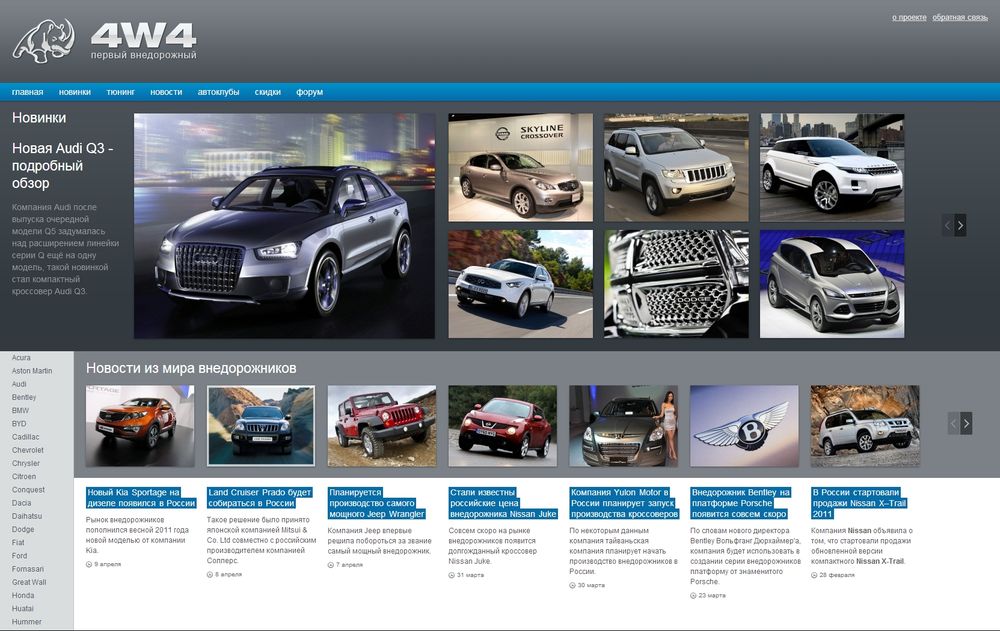Open the тюнинг menu item

pyautogui.click(x=121, y=92)
